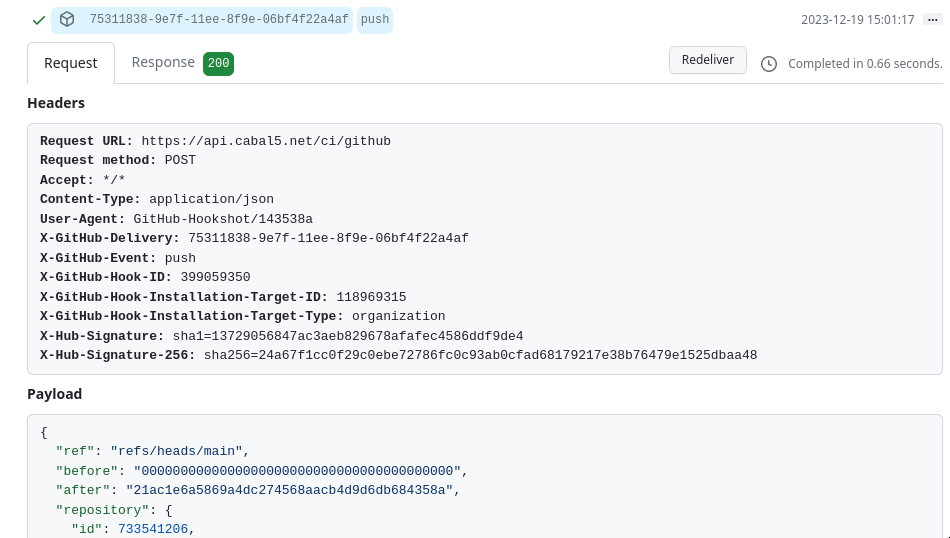Screen dimensions: 950x538
Task: Click the X-Hub-Signature-256 sha256 value
Action: pyautogui.click(x=480, y=355)
